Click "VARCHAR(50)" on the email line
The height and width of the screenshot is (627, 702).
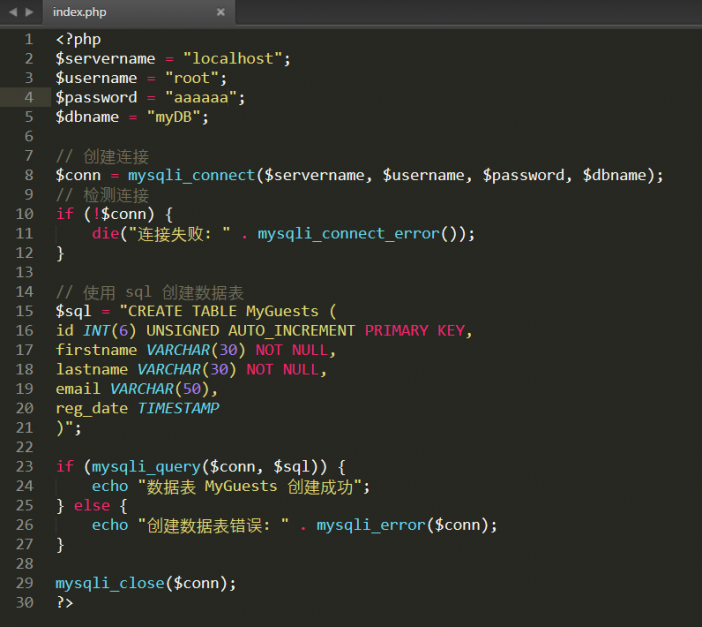(159, 389)
